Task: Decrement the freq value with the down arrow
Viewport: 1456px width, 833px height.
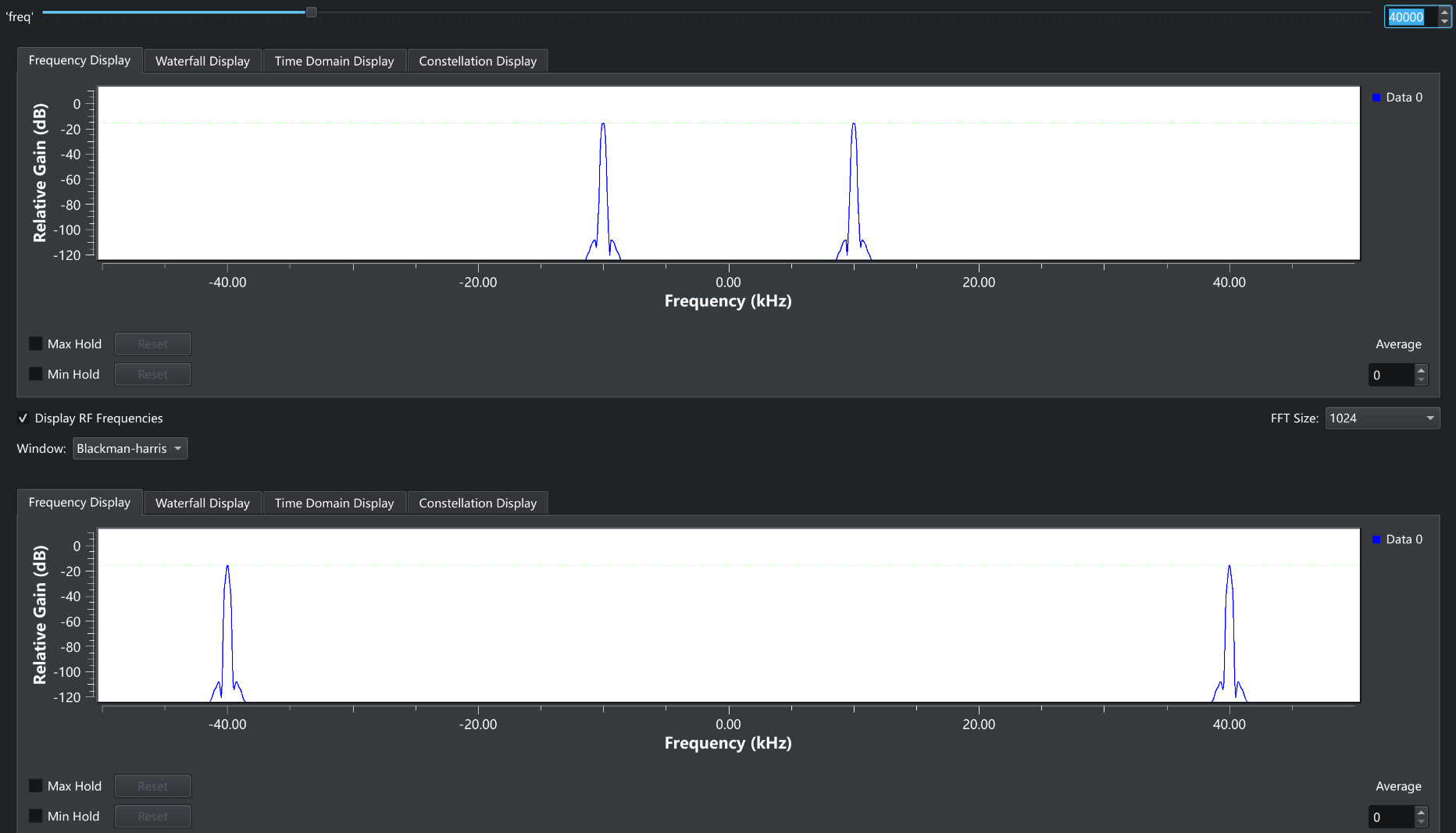Action: (x=1444, y=22)
